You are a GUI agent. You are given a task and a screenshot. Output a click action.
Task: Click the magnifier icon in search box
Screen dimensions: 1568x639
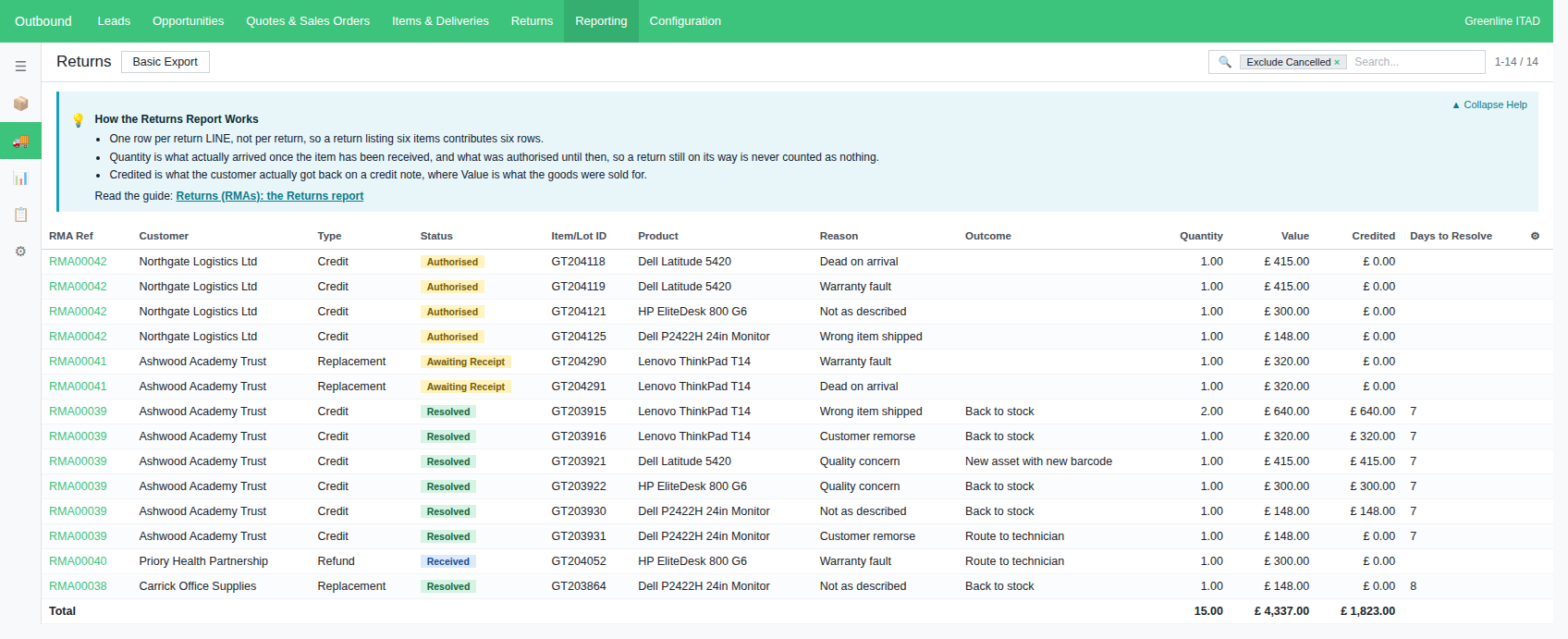click(x=1225, y=62)
